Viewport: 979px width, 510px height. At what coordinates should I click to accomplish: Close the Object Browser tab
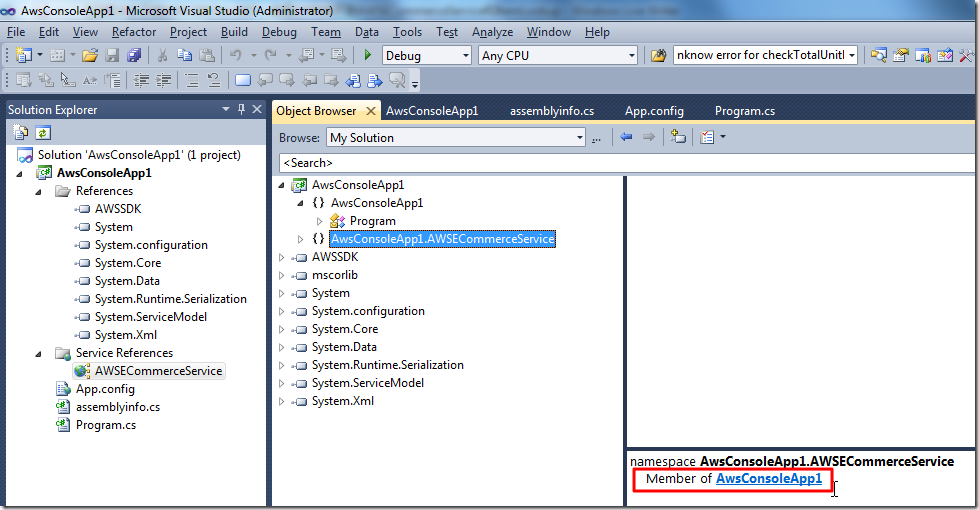[x=371, y=110]
